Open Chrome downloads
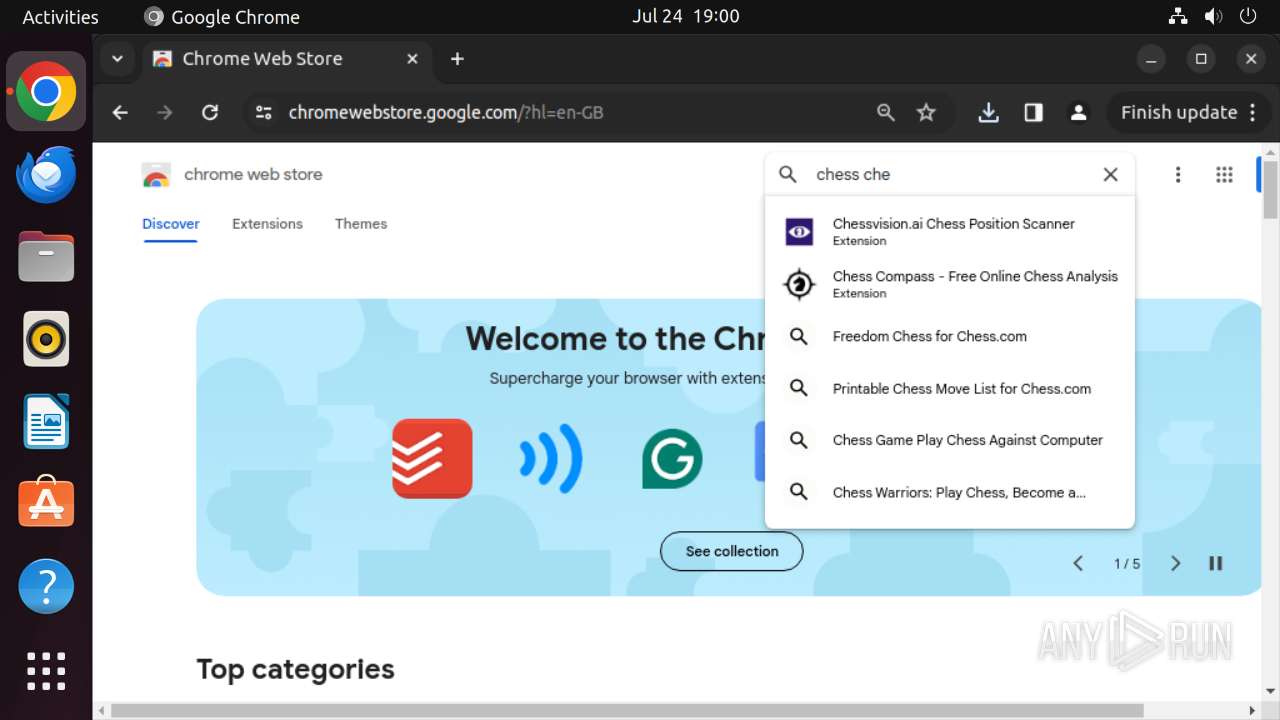The width and height of the screenshot is (1280, 720). [x=989, y=113]
